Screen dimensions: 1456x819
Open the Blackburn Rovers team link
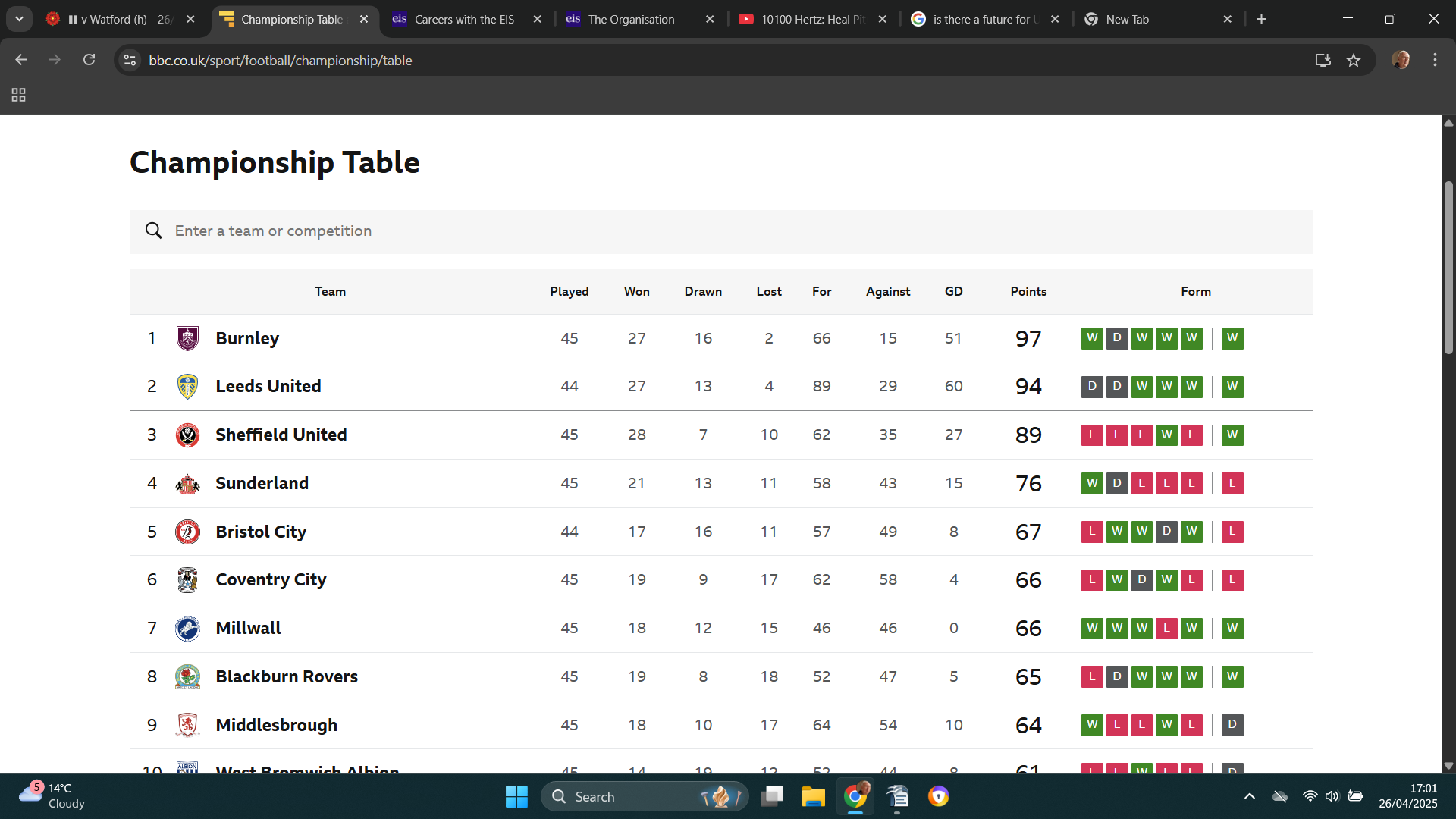pyautogui.click(x=287, y=677)
